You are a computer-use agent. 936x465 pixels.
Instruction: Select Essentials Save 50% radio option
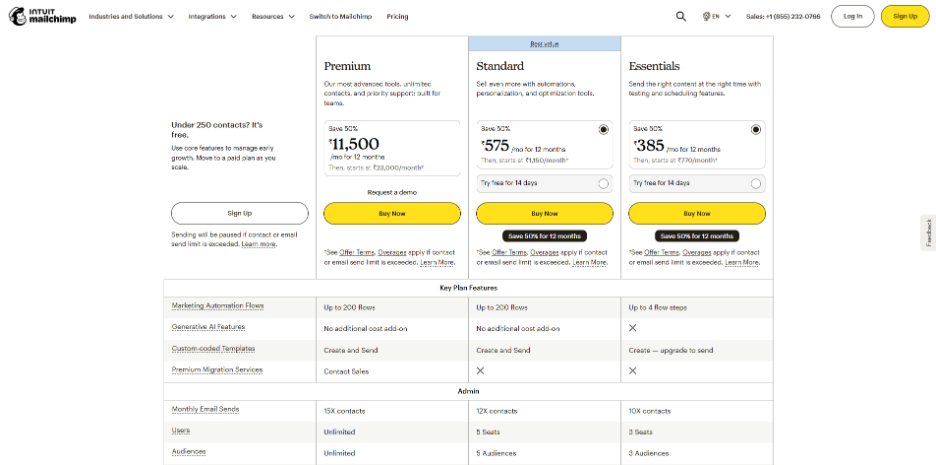click(x=756, y=130)
